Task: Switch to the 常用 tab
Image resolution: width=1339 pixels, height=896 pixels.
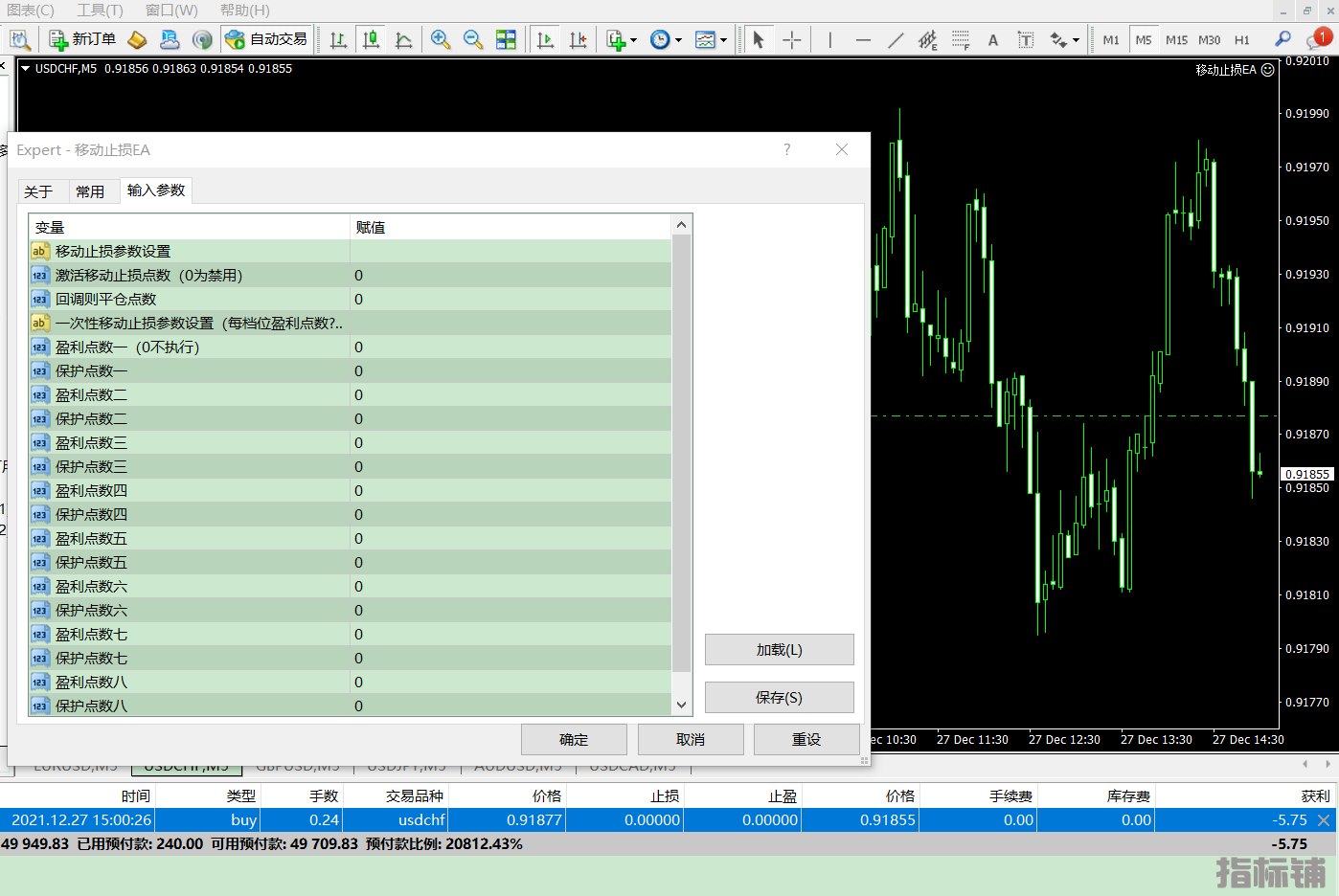Action: [x=90, y=191]
